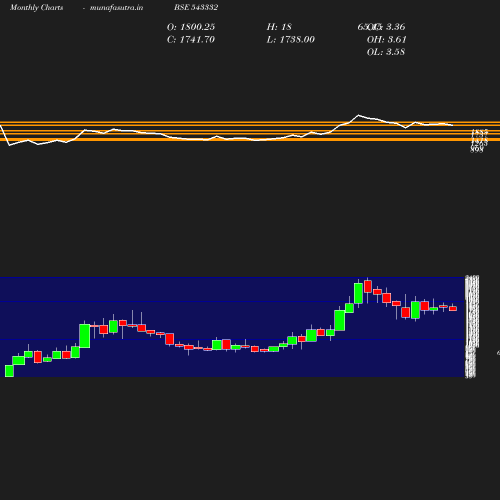Screen dimensions: 500x500
Task: Click the munafasutra.in site label
Action: pyautogui.click(x=116, y=7)
